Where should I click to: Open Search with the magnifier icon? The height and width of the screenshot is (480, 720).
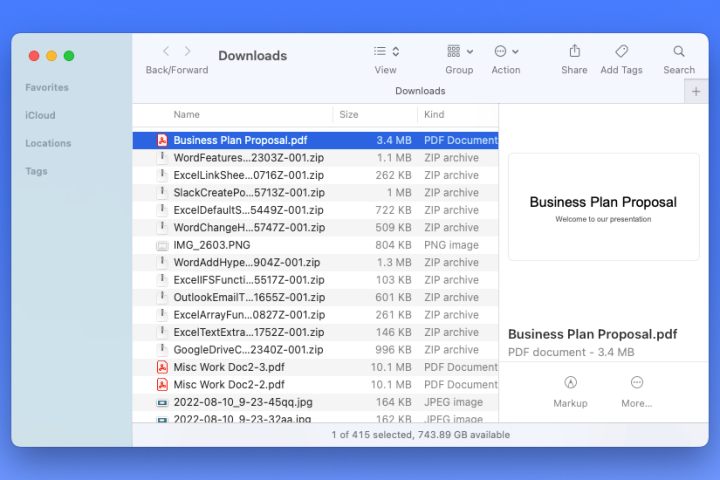click(x=679, y=51)
